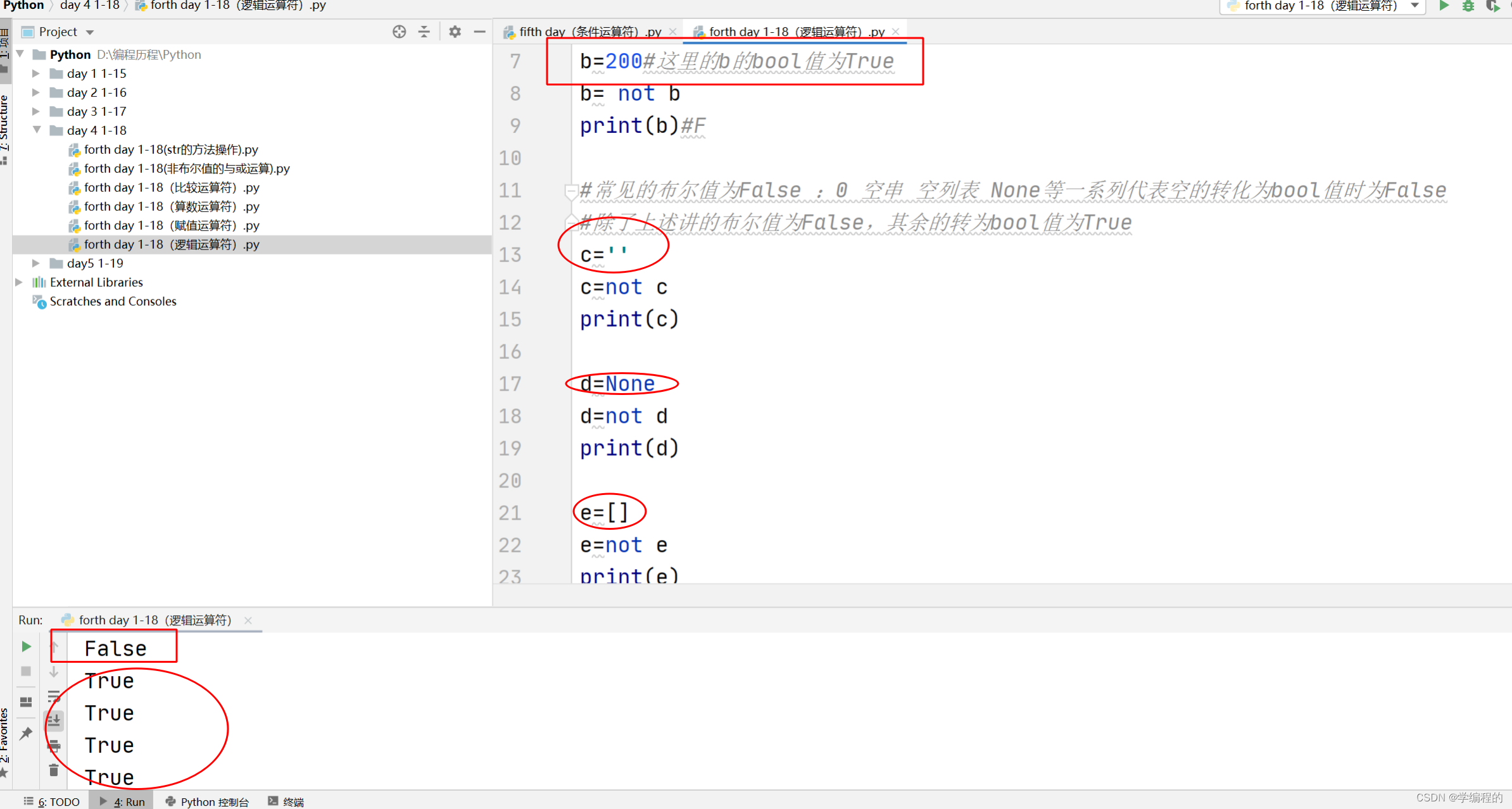Viewport: 1512px width, 809px height.
Task: Run with coverage icon in toolbar
Action: (1493, 6)
